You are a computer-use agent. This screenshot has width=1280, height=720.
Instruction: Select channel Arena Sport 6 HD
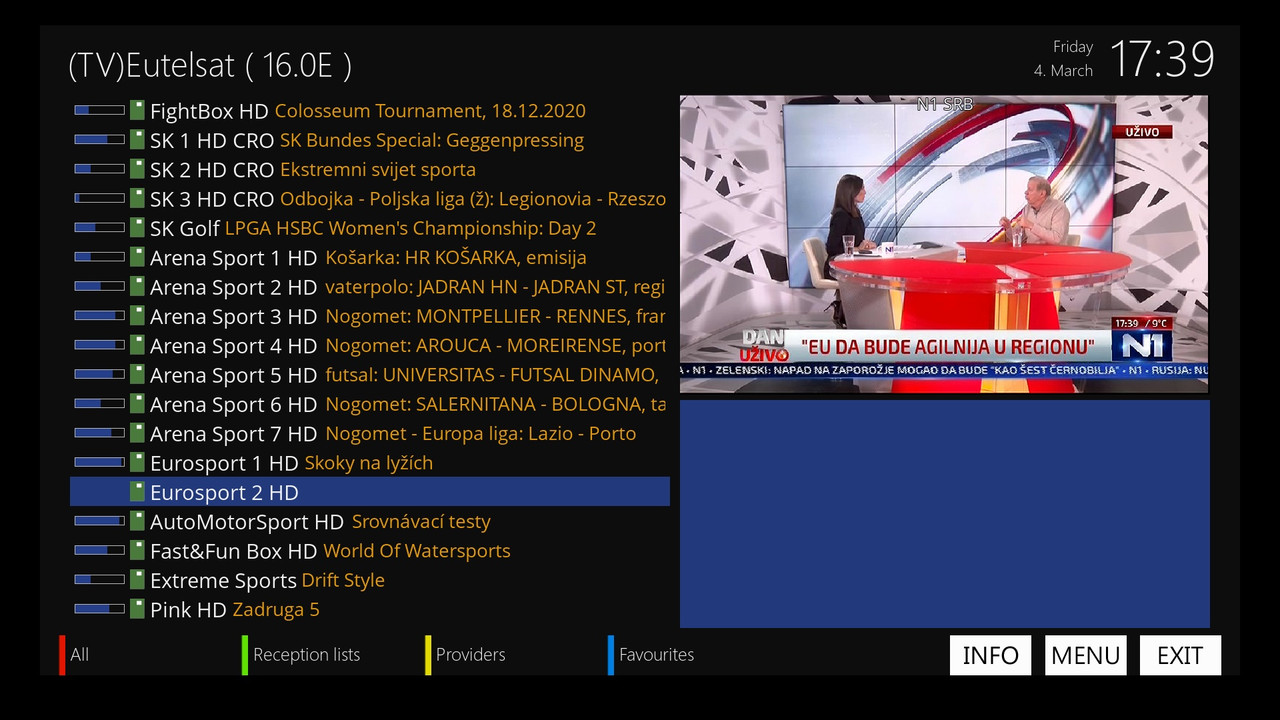click(x=233, y=404)
